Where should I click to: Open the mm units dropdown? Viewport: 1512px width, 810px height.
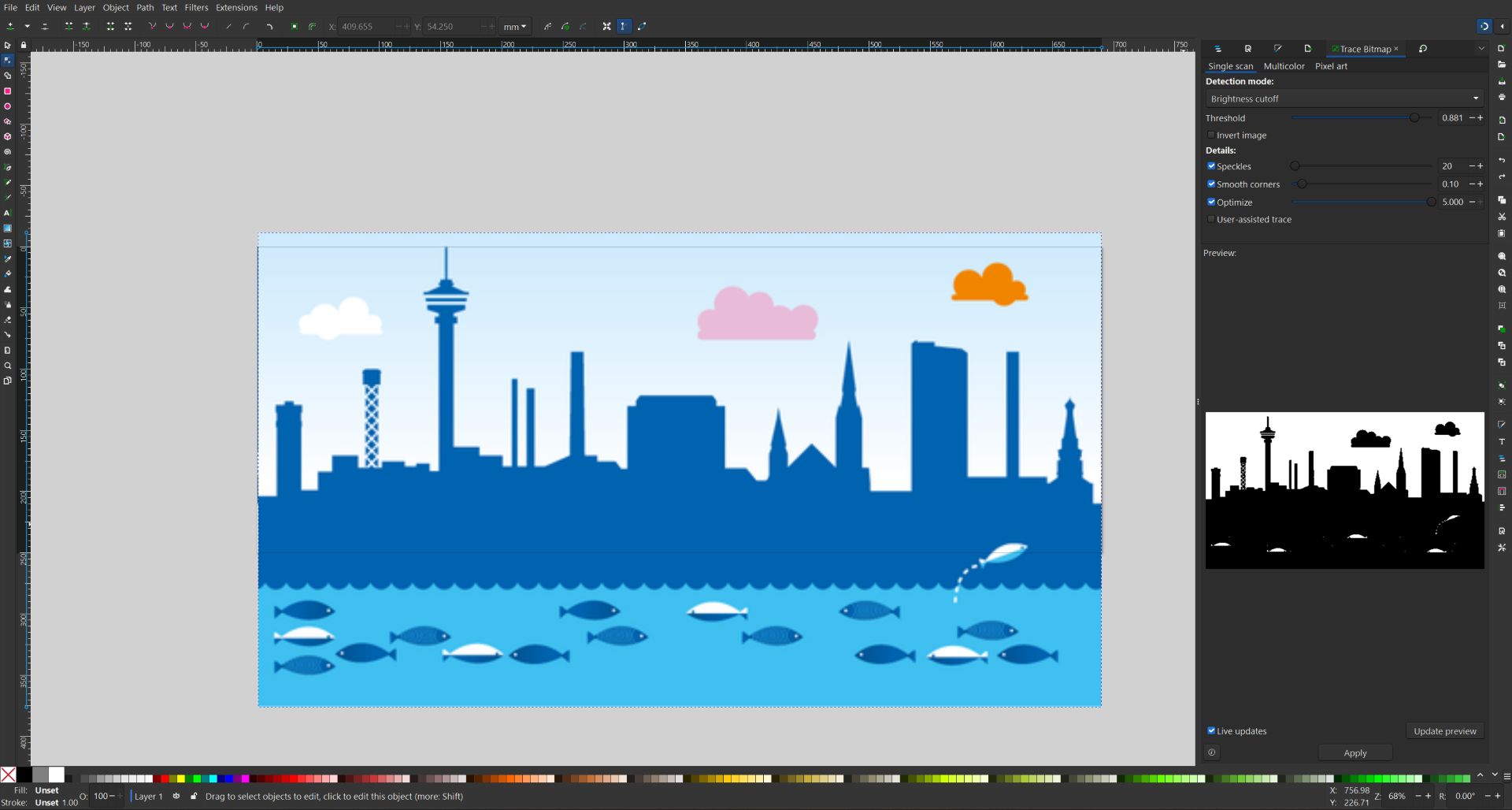click(x=515, y=27)
